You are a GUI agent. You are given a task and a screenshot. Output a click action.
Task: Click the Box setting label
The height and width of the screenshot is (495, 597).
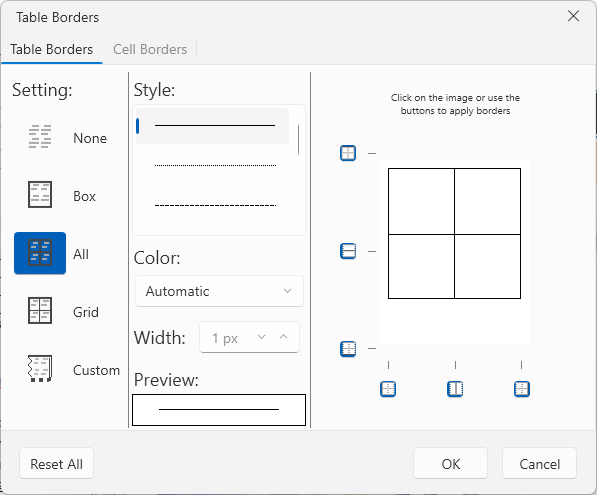(x=85, y=196)
